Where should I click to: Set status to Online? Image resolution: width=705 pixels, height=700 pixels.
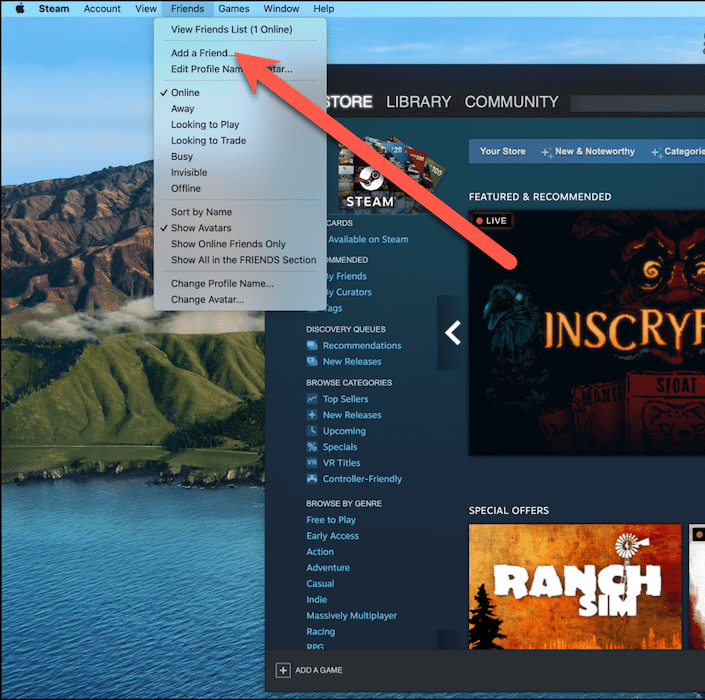coord(185,93)
